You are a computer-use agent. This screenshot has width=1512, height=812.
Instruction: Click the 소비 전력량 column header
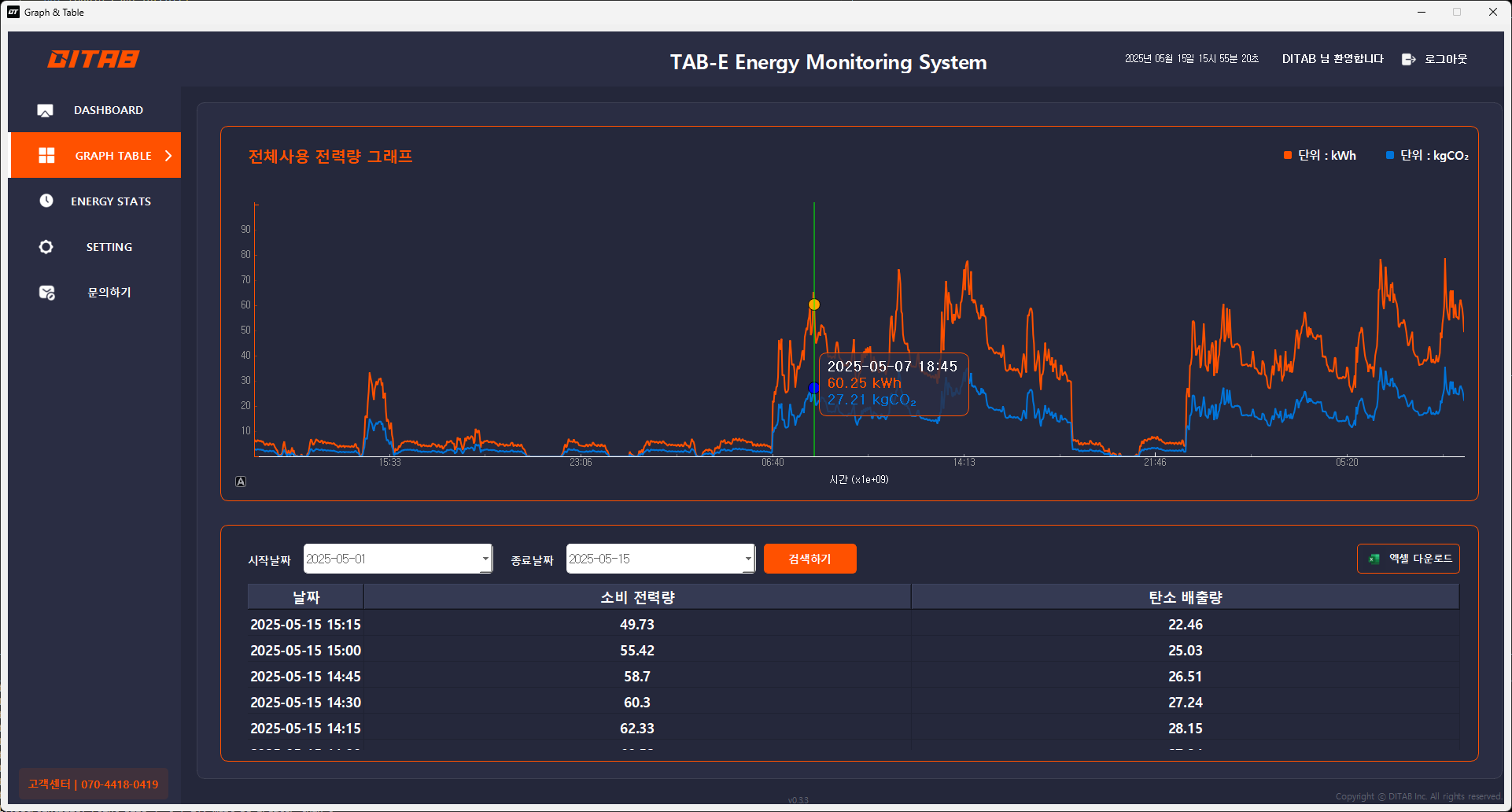pos(637,597)
